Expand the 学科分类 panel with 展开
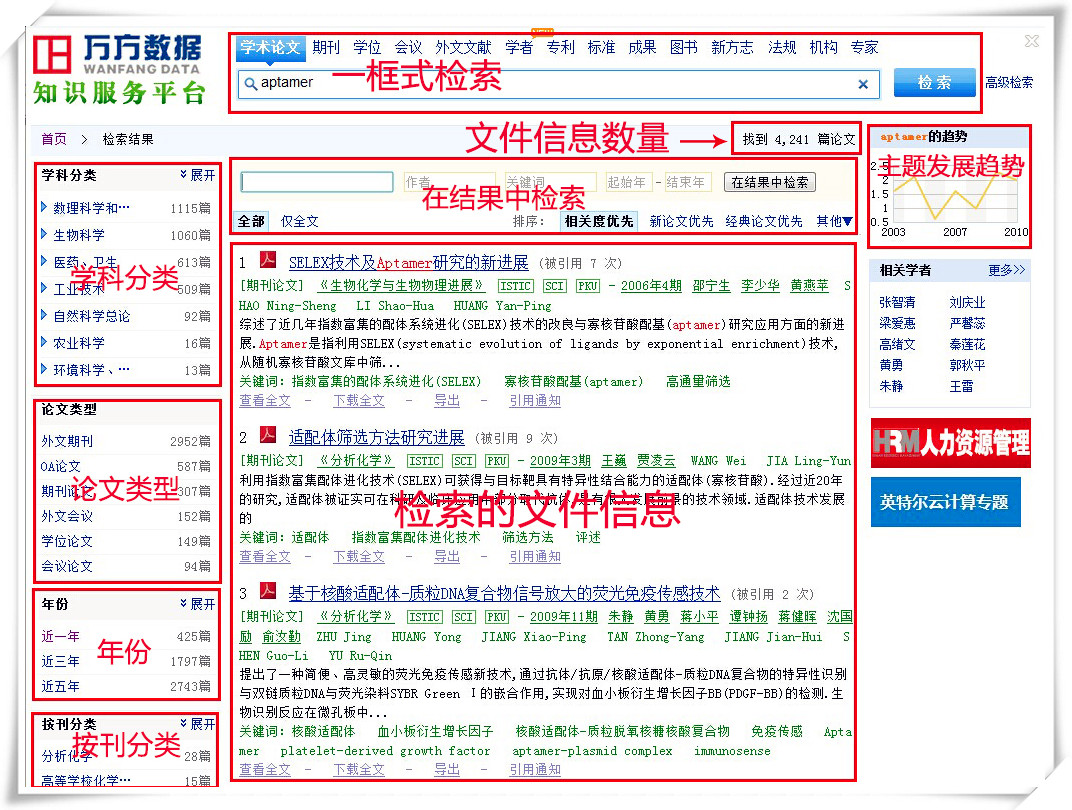Screen dimensions: 1072x810 click(198, 175)
